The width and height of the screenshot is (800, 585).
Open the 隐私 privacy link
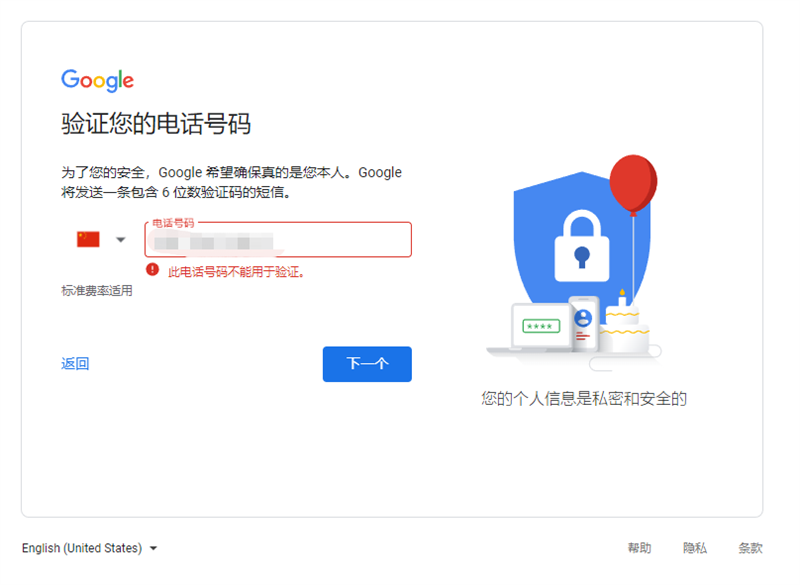[697, 548]
